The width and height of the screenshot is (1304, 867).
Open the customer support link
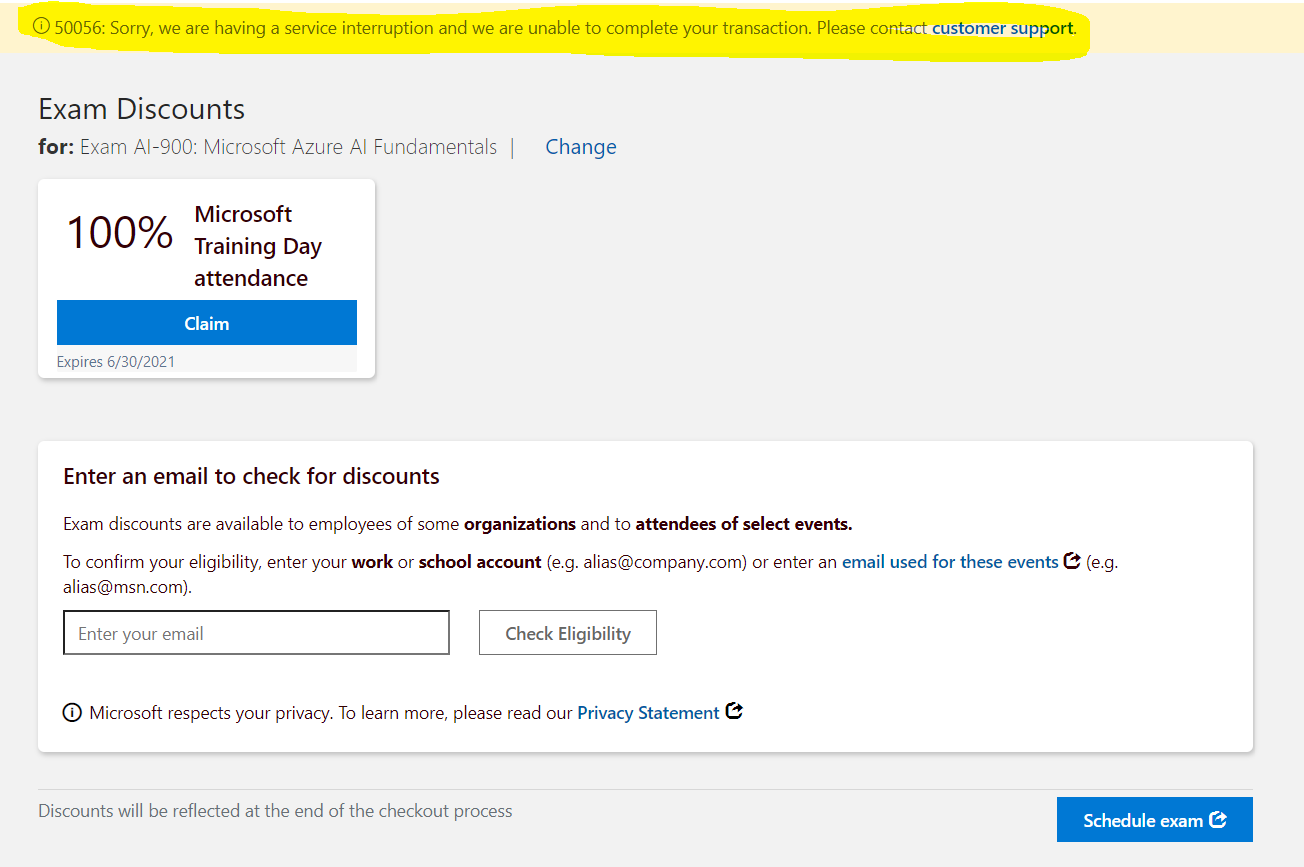tap(1002, 28)
